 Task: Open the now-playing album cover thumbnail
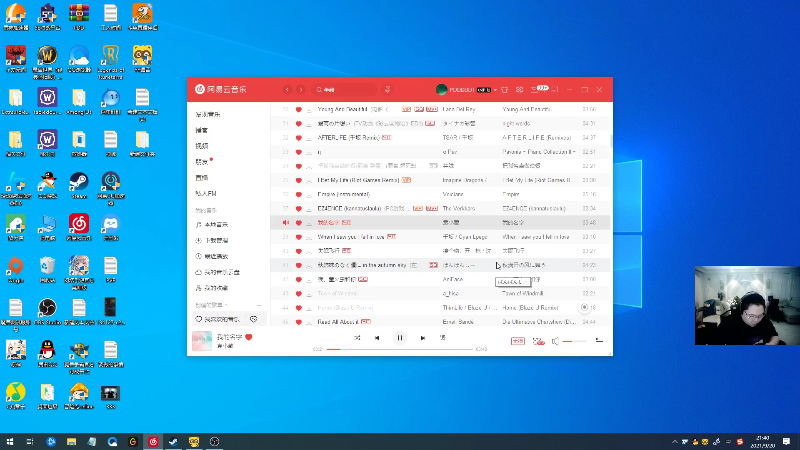[x=202, y=341]
